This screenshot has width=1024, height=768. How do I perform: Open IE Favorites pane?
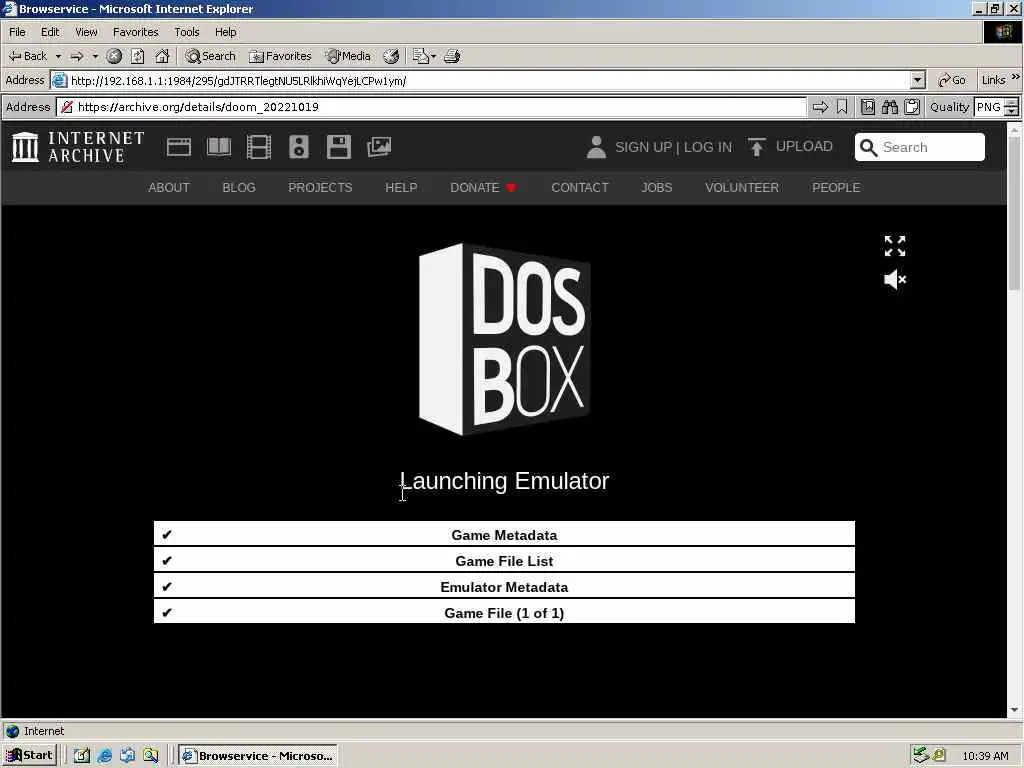pos(280,56)
